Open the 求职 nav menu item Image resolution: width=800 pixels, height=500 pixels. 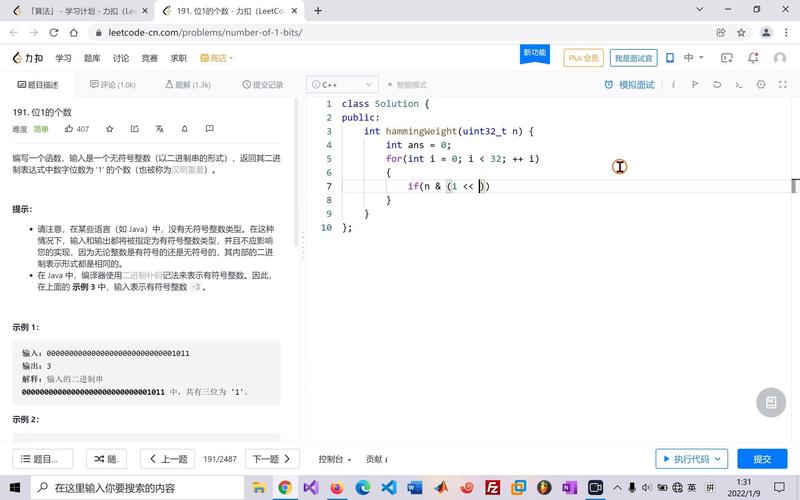178,58
